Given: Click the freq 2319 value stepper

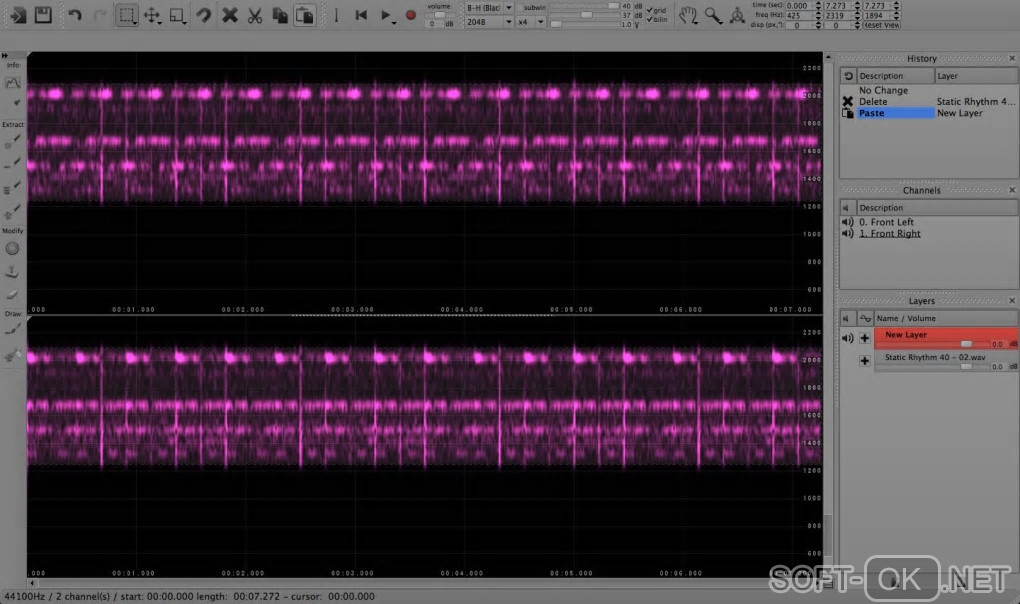Looking at the screenshot, I should (x=857, y=16).
